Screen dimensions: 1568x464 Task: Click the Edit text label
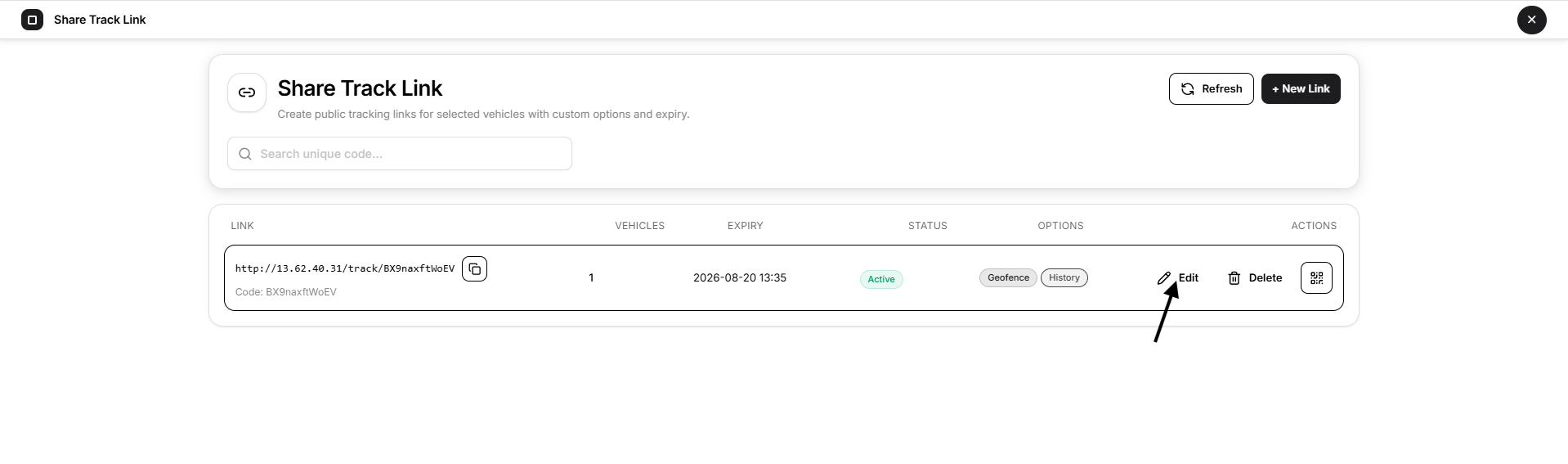[1189, 278]
